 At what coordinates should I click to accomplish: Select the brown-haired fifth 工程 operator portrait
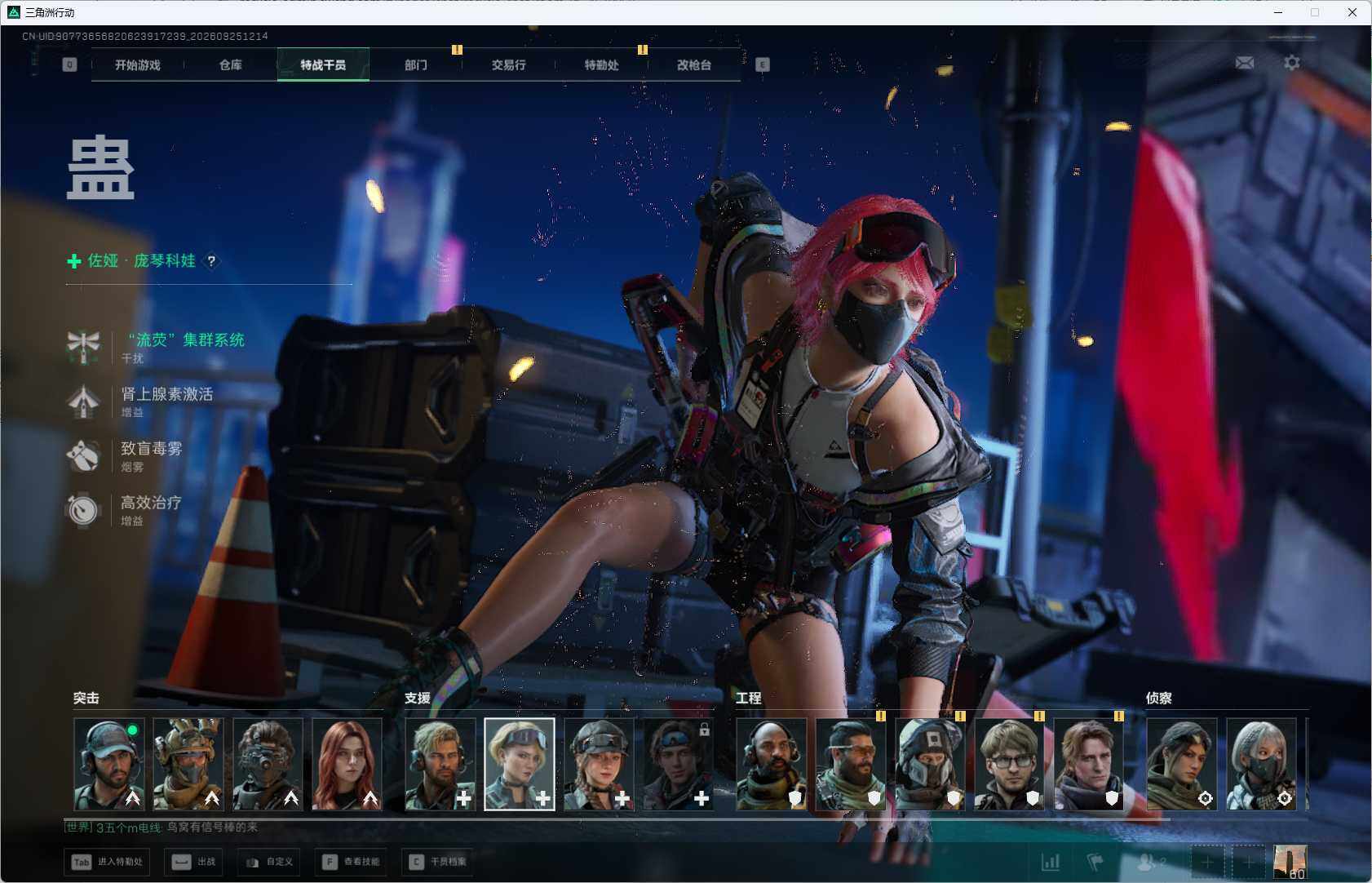(1089, 764)
